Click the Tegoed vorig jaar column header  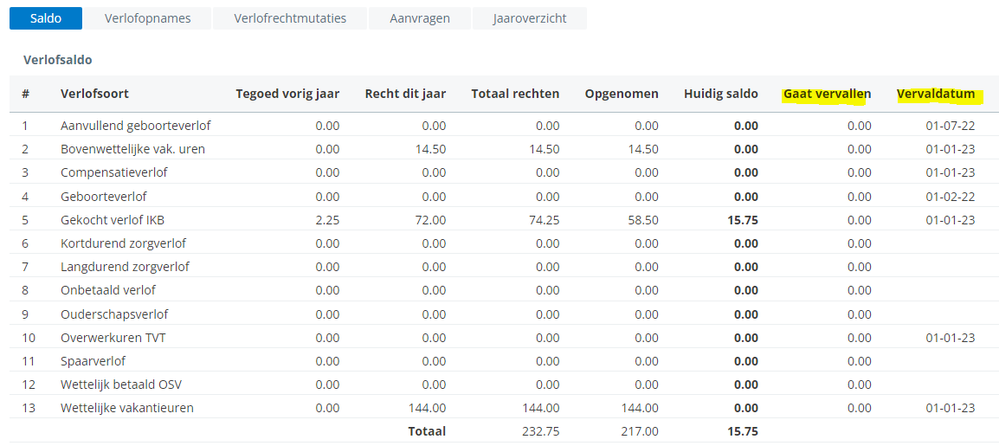pyautogui.click(x=287, y=94)
